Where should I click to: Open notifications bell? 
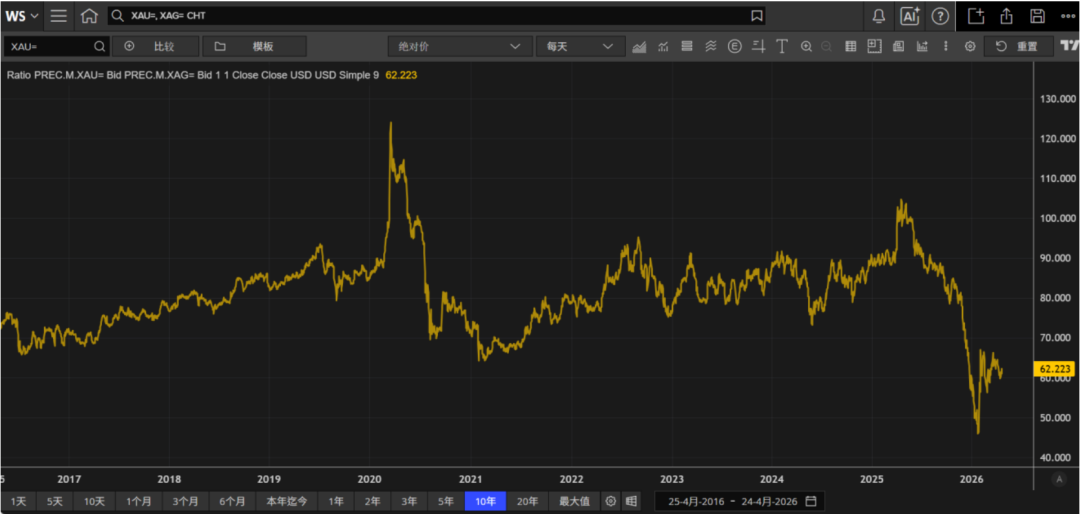click(879, 16)
